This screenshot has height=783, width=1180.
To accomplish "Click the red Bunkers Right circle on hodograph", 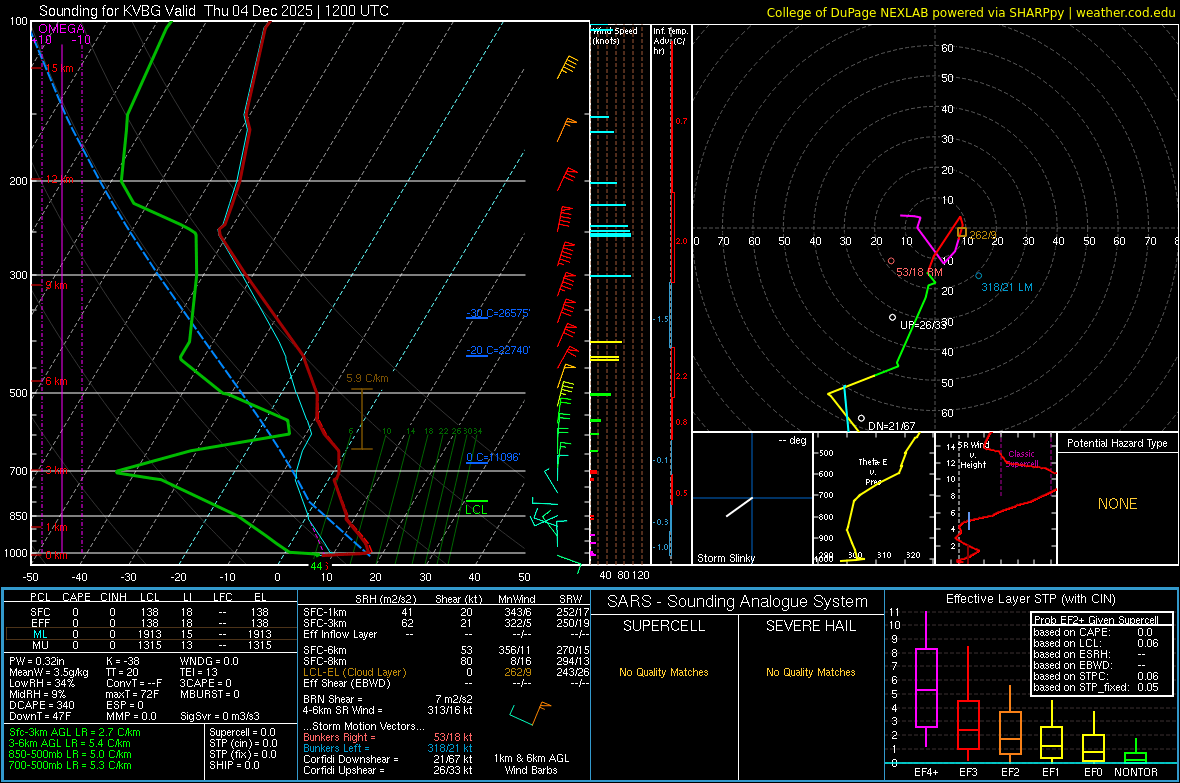I will click(891, 261).
